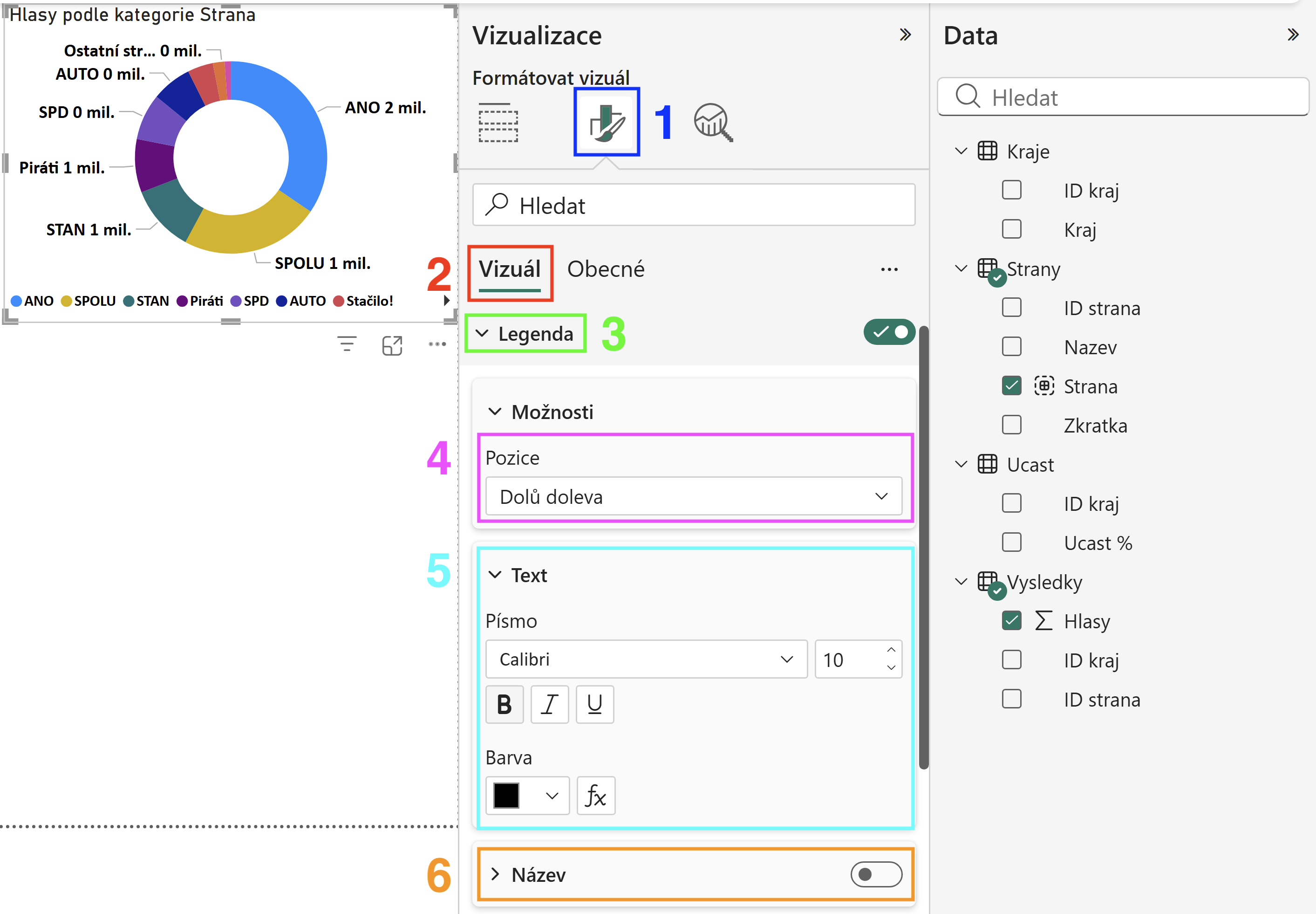Screen dimensions: 1316x914
Task: Check the Ucast % field checkbox
Action: (1011, 543)
